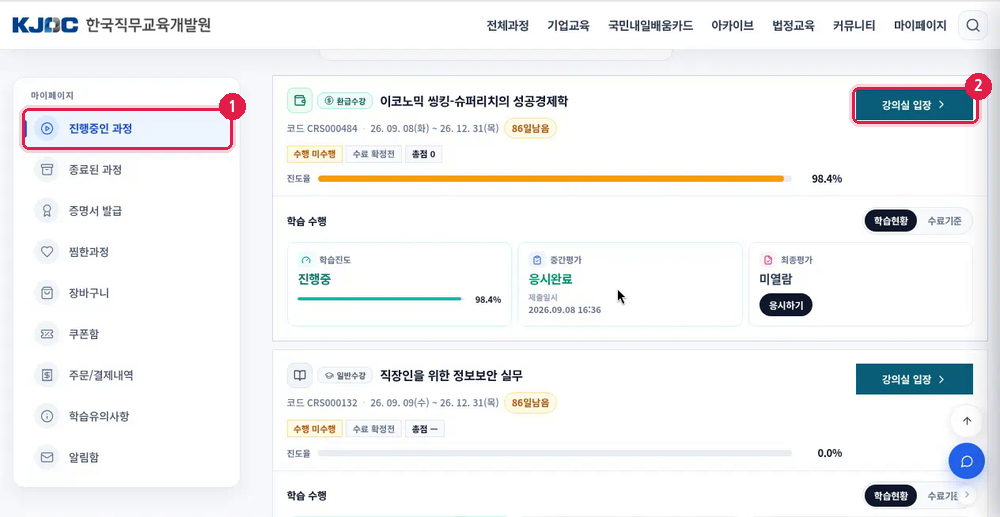Click the ticket icon beside 쿠폰함
Screen dimensions: 1000x517
(x=47, y=334)
